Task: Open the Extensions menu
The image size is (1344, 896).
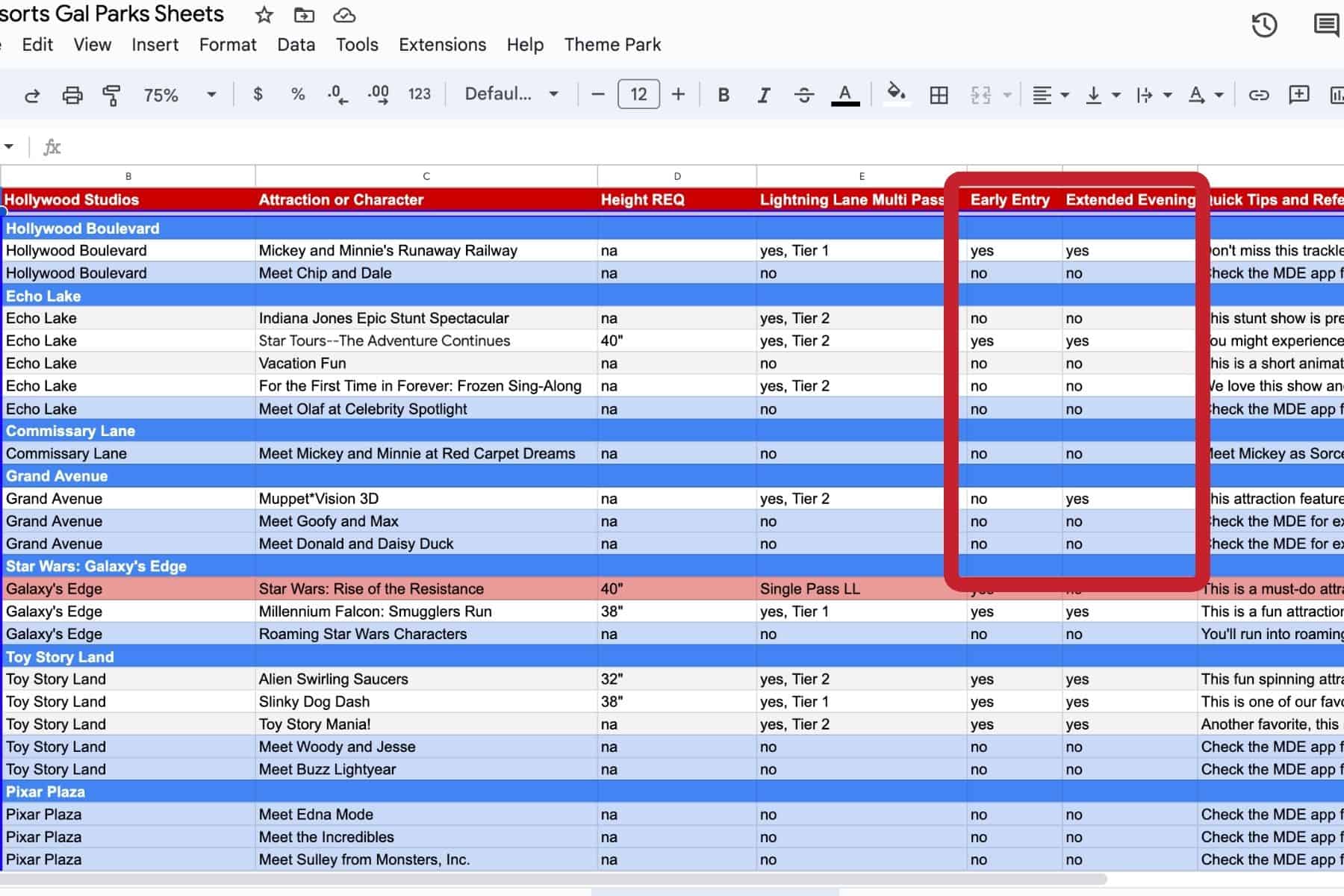Action: pos(443,45)
